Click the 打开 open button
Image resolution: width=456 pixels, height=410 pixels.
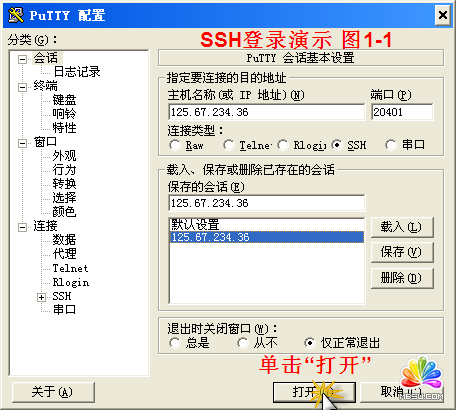(314, 392)
